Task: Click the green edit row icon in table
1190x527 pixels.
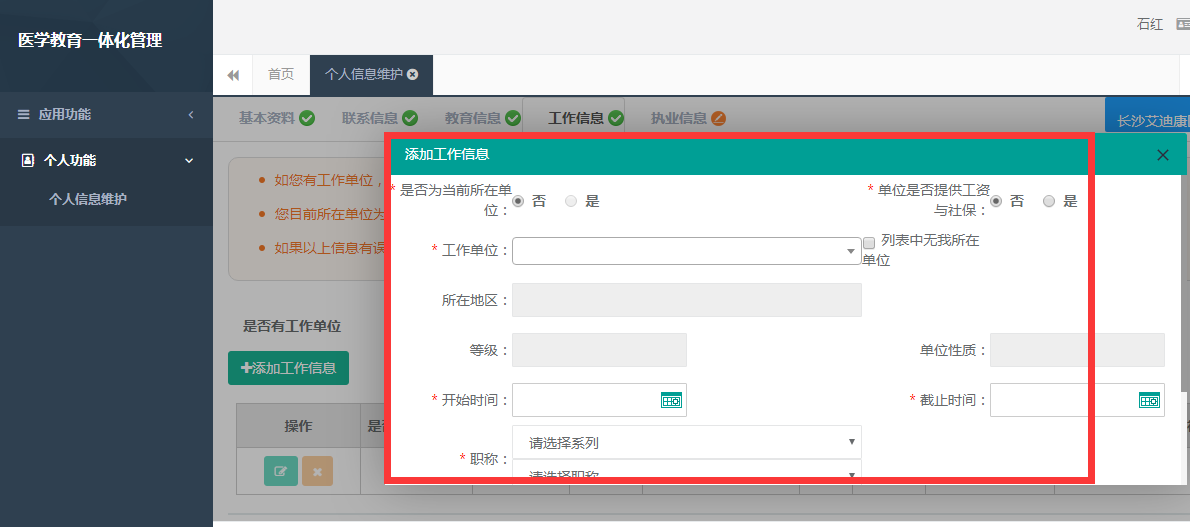Action: [281, 472]
